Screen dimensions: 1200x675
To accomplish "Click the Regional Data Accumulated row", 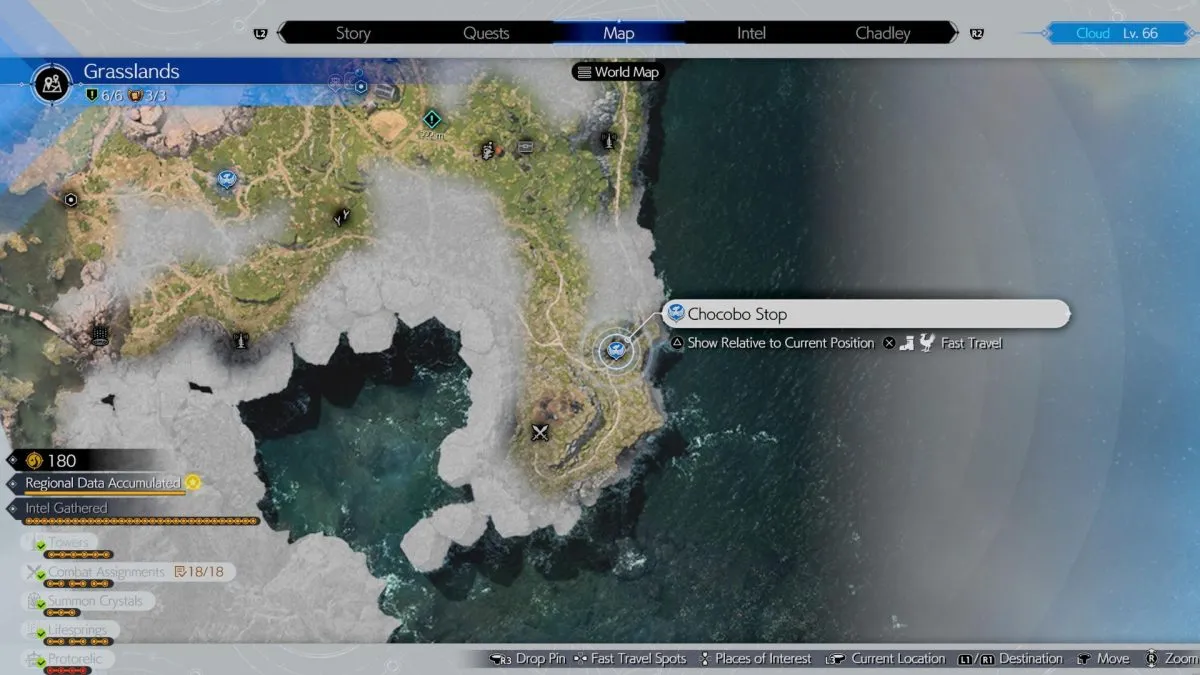I will pos(104,484).
